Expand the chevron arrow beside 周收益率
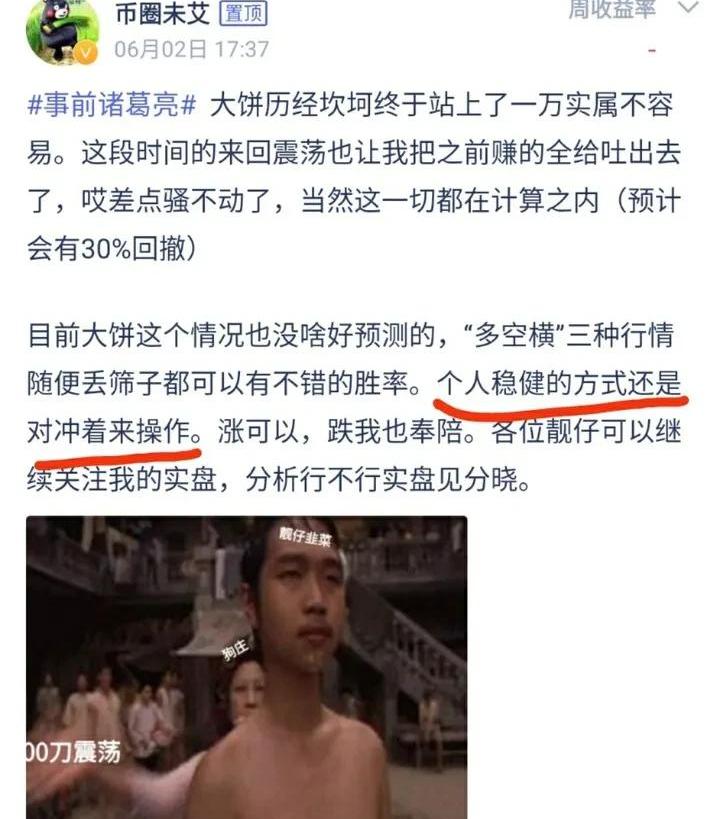Viewport: 720px width, 819px height. click(688, 7)
